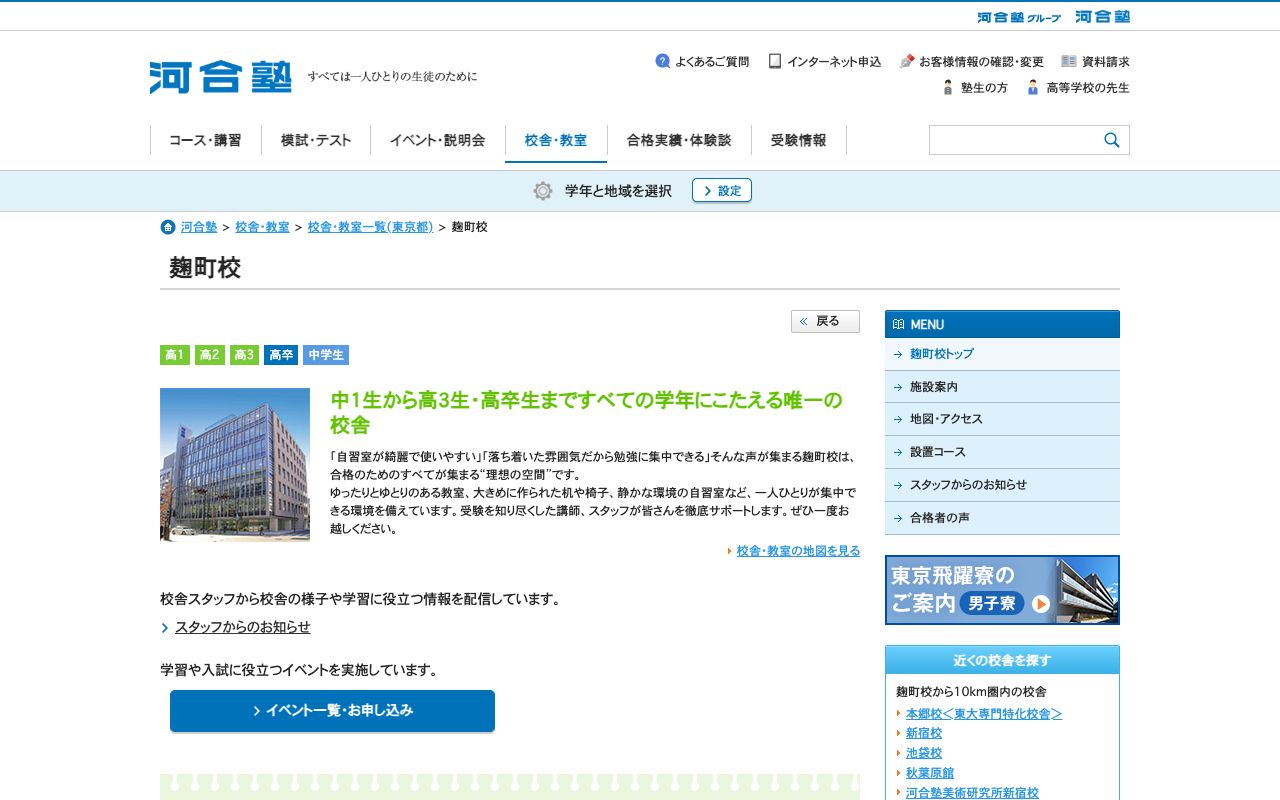Open the 模試・テスト navigation menu

coord(316,140)
